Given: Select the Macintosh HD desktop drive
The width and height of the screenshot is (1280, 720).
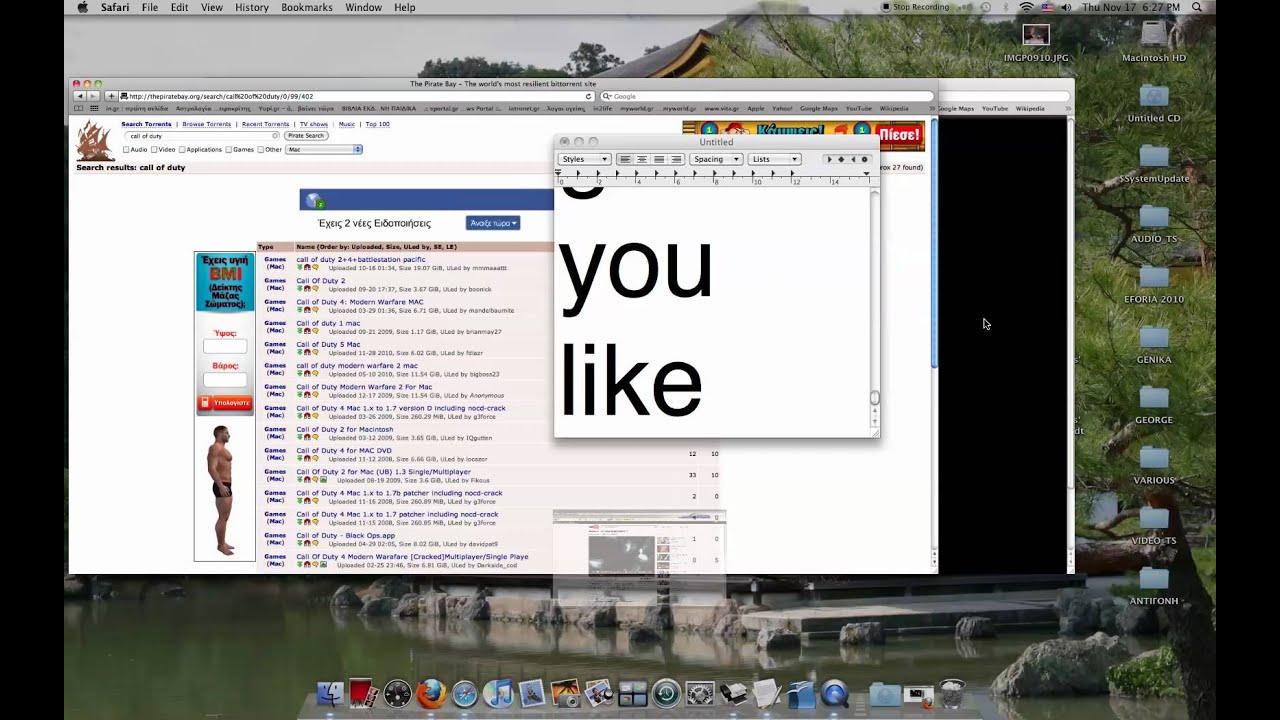Looking at the screenshot, I should [x=1154, y=36].
